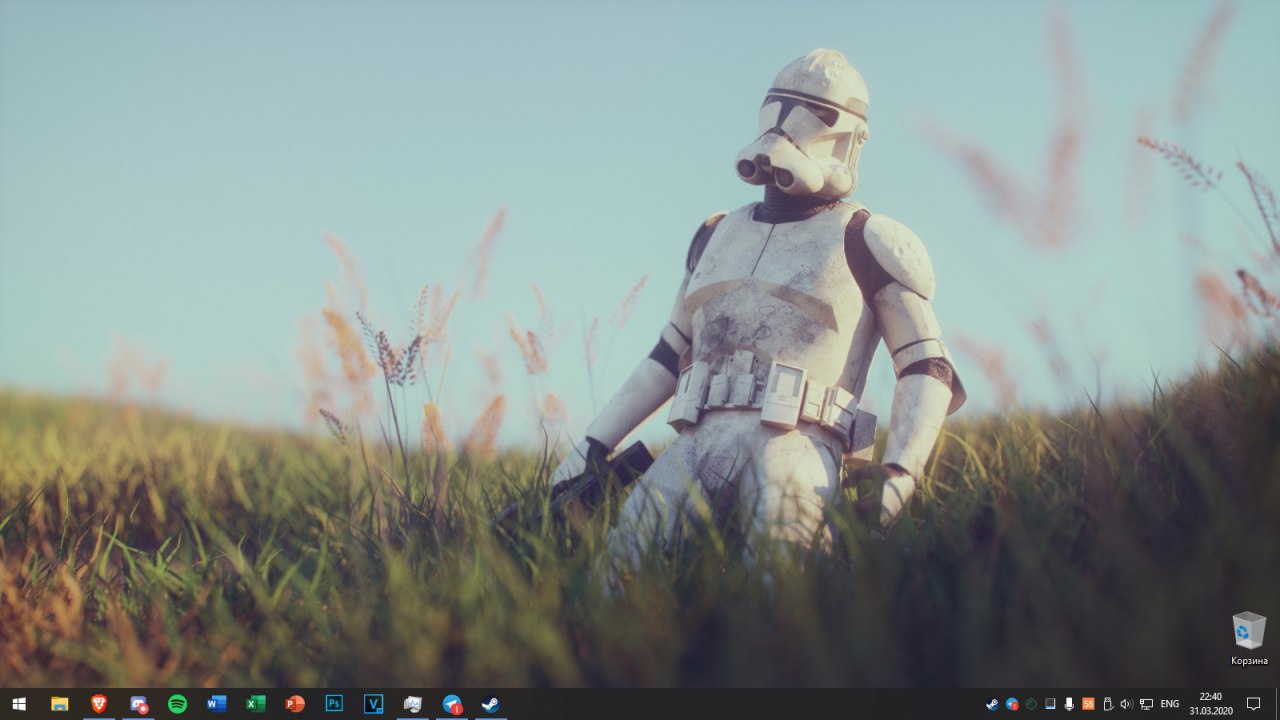Launch PowerPoint from the taskbar
Screen dimensions: 1280x720
[x=294, y=704]
